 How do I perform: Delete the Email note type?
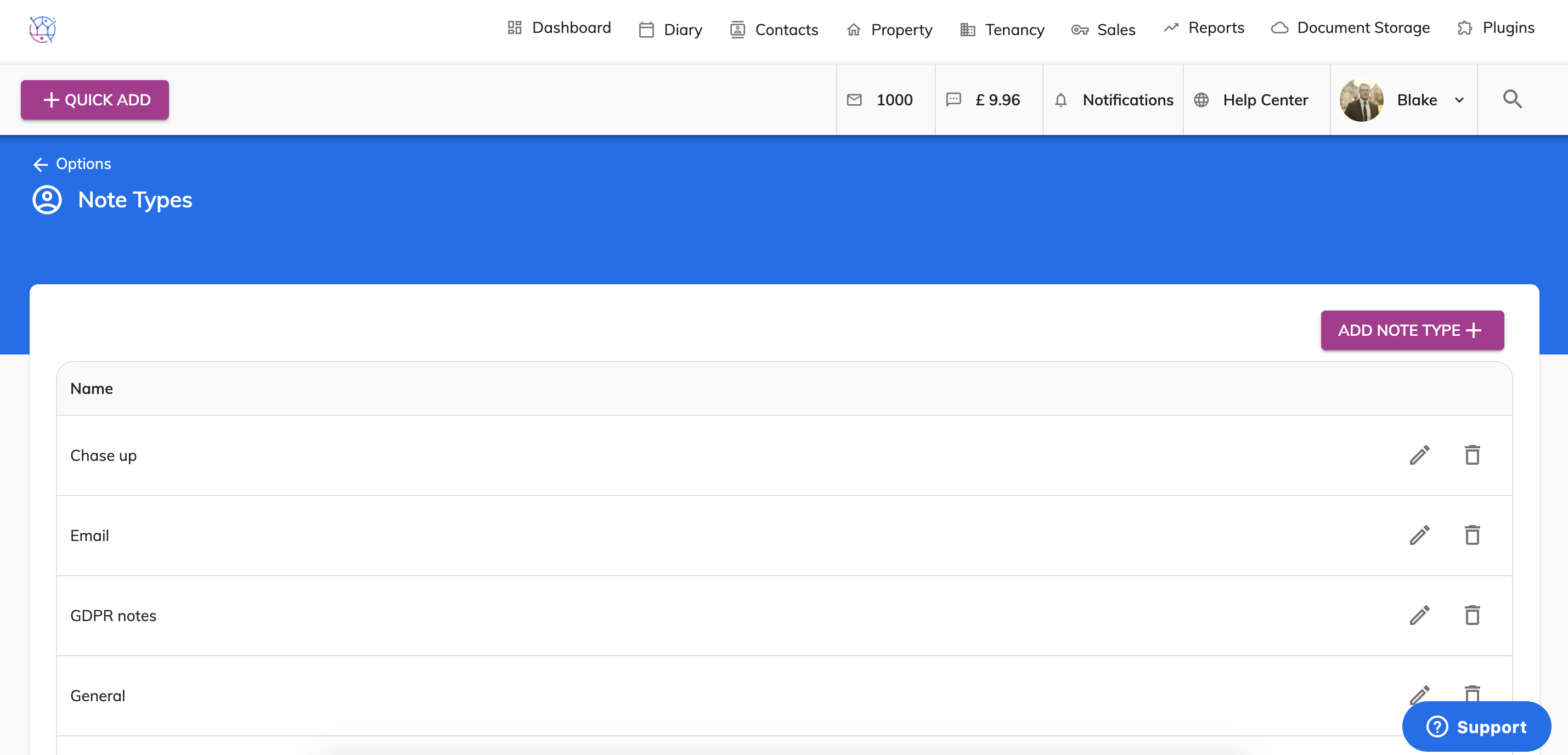[1472, 535]
